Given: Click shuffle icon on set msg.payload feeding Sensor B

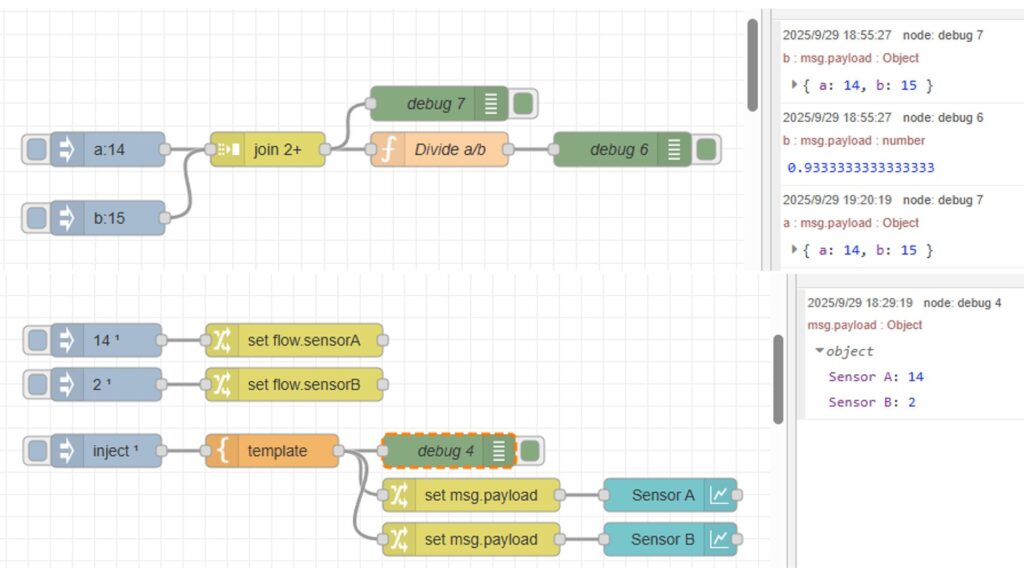Looking at the screenshot, I should tap(399, 539).
